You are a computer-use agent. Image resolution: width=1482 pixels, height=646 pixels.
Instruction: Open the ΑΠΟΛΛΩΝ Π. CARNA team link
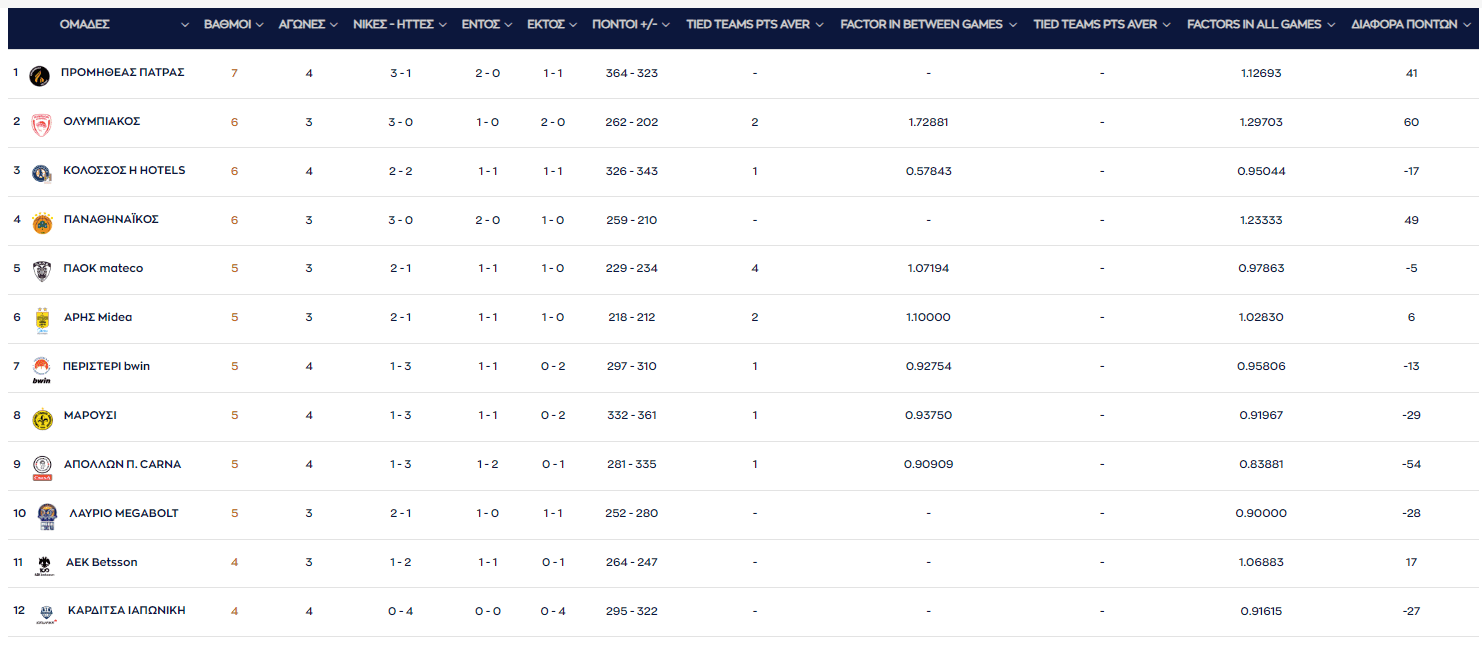(122, 464)
